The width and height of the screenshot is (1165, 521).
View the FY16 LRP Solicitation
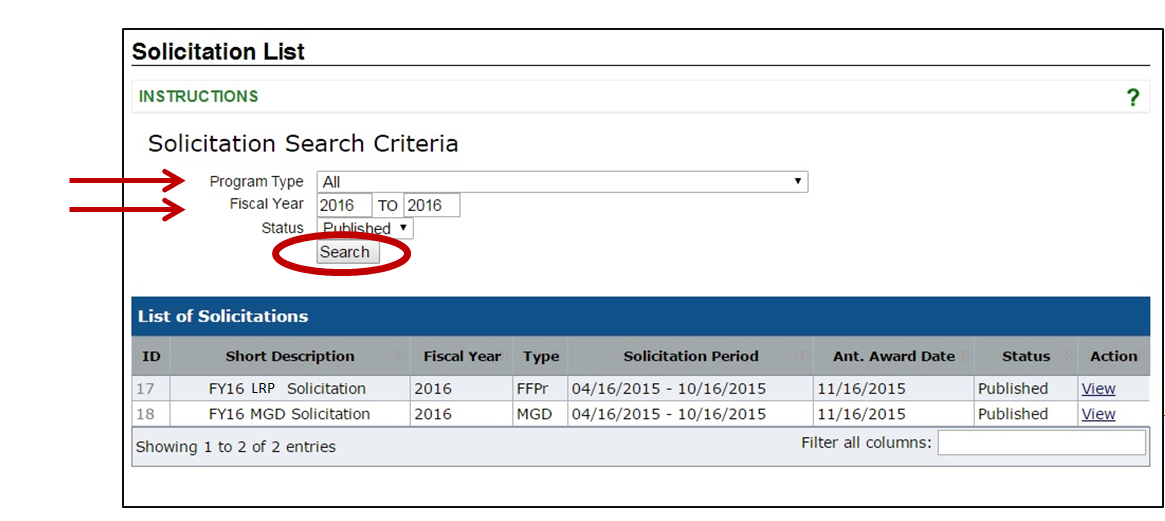point(1098,389)
